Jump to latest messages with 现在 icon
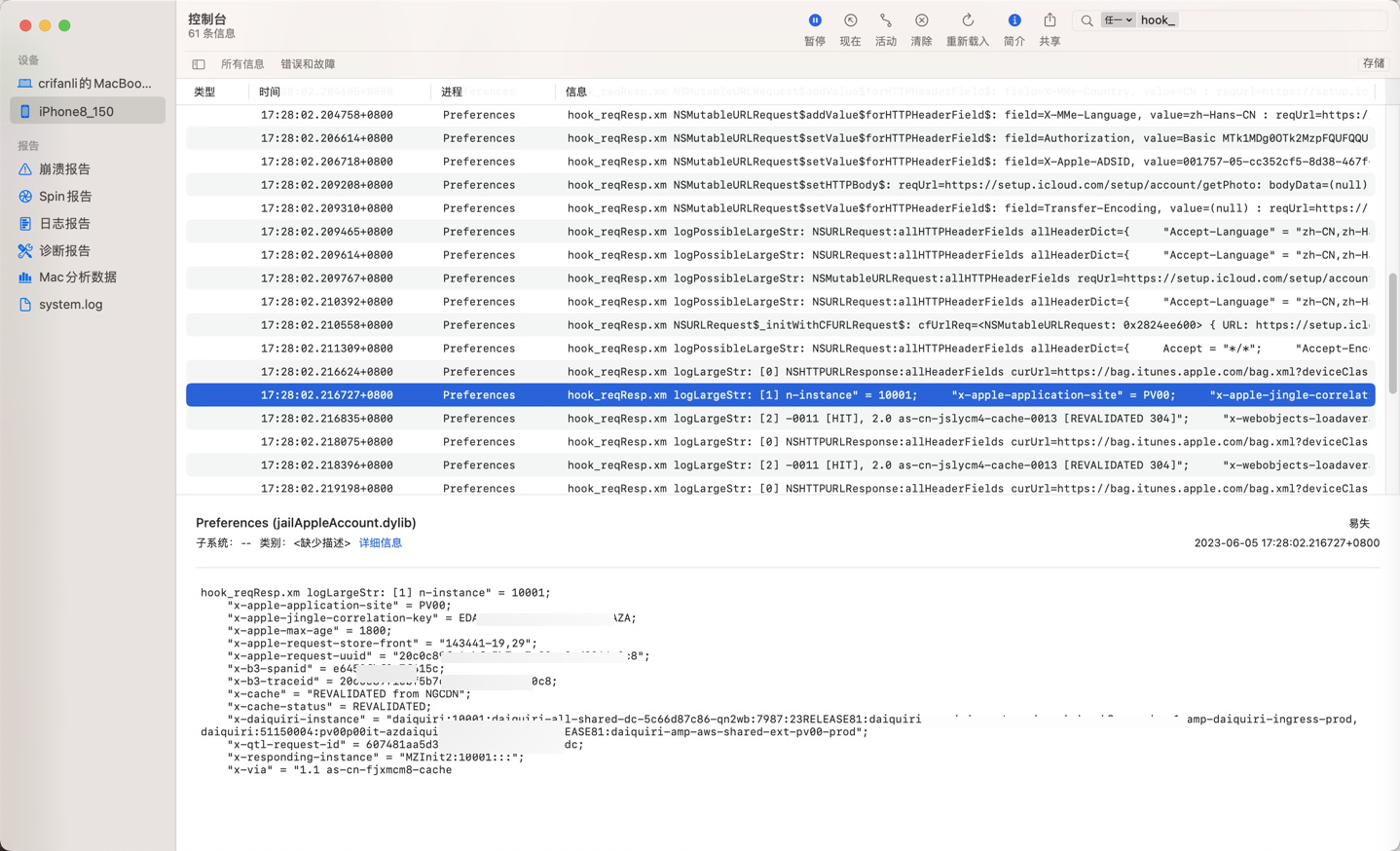 (x=850, y=20)
